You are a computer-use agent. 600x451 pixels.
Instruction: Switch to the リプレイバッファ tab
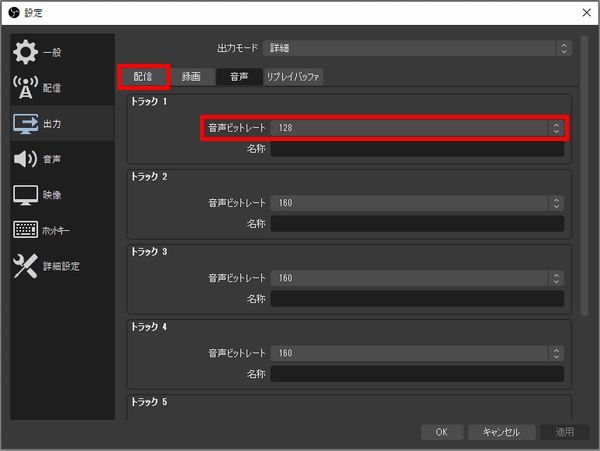pyautogui.click(x=293, y=77)
